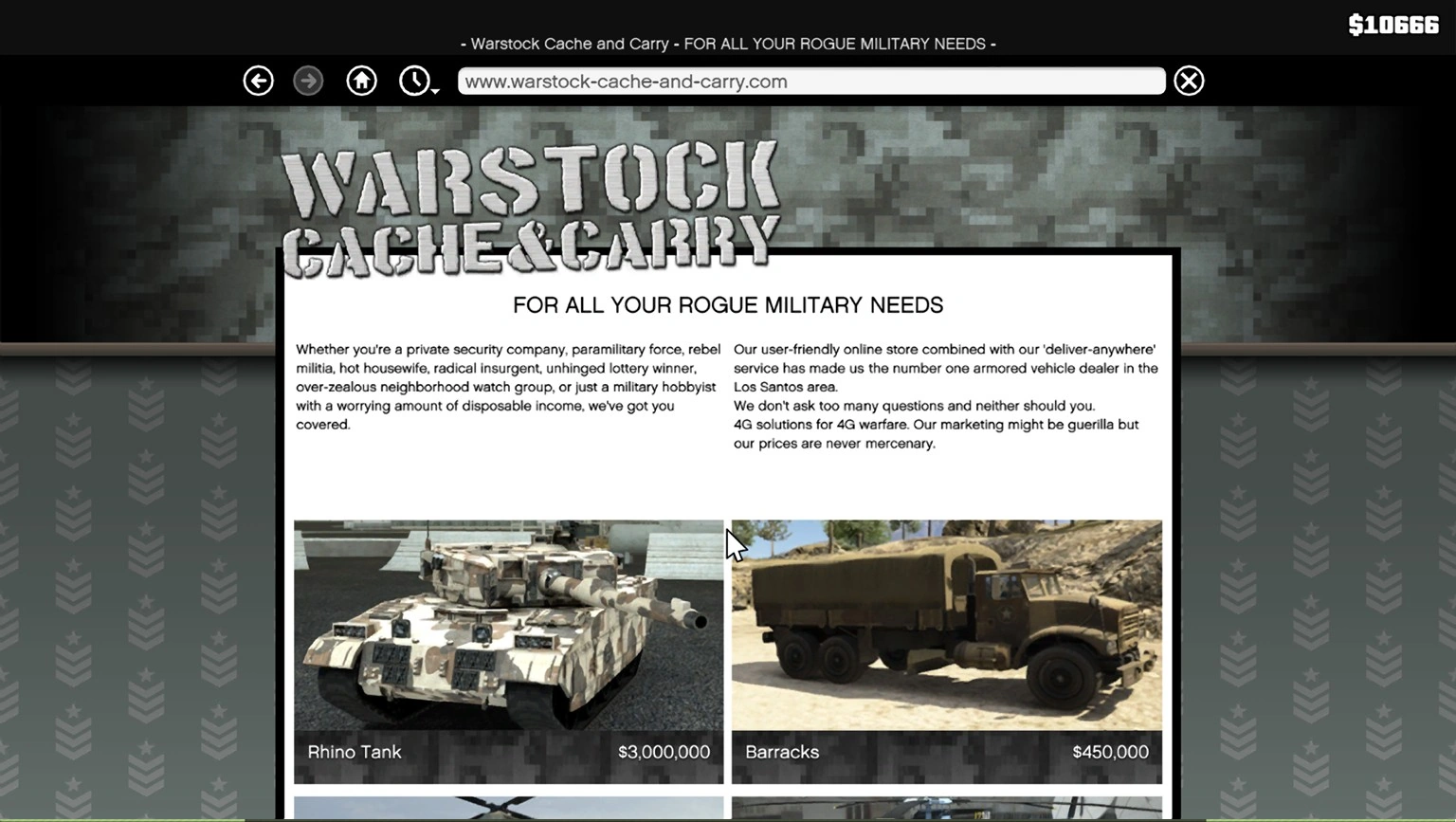The height and width of the screenshot is (822, 1456).
Task: Click the Warstock Cache & Carry logo
Action: pos(529,204)
